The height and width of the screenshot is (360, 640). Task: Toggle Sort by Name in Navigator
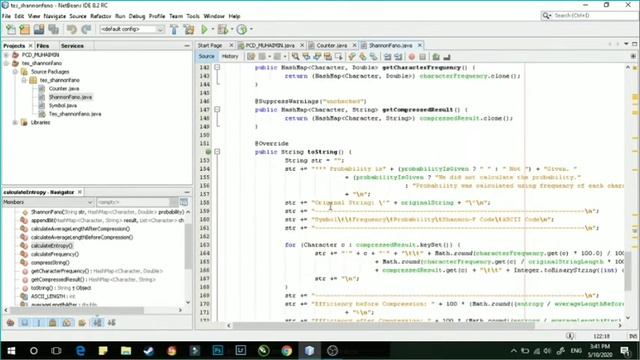tap(97, 323)
